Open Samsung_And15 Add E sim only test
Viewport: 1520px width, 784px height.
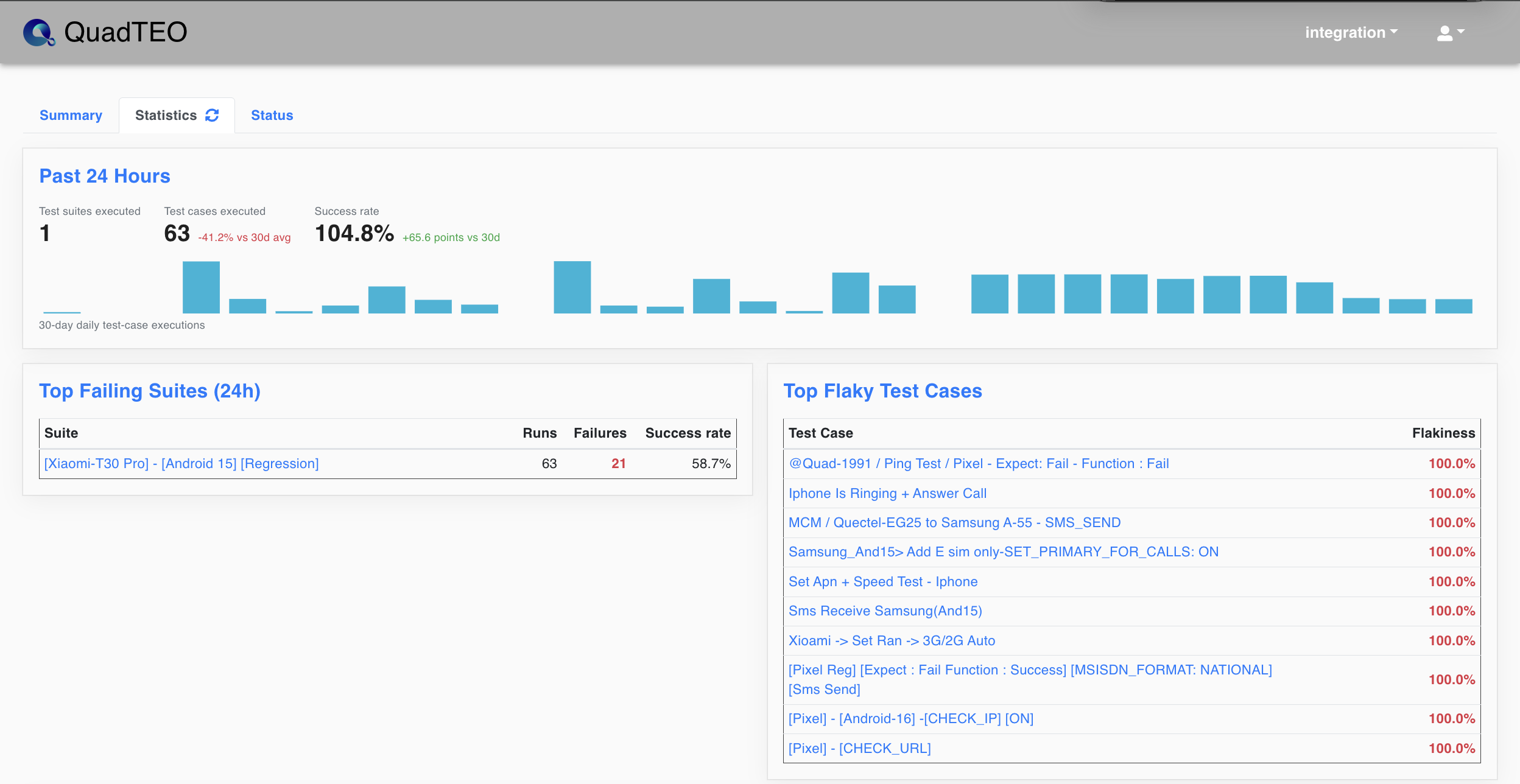point(1004,551)
